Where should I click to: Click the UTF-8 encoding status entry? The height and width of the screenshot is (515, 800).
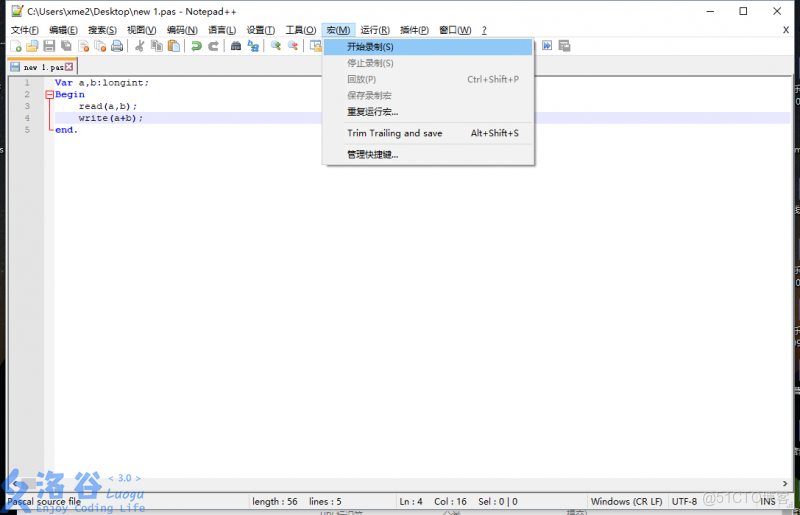(684, 502)
